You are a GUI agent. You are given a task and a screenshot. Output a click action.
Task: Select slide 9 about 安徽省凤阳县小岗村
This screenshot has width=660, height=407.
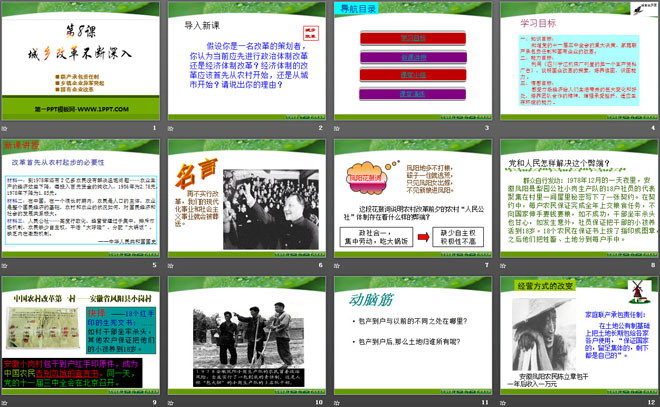[x=80, y=336]
